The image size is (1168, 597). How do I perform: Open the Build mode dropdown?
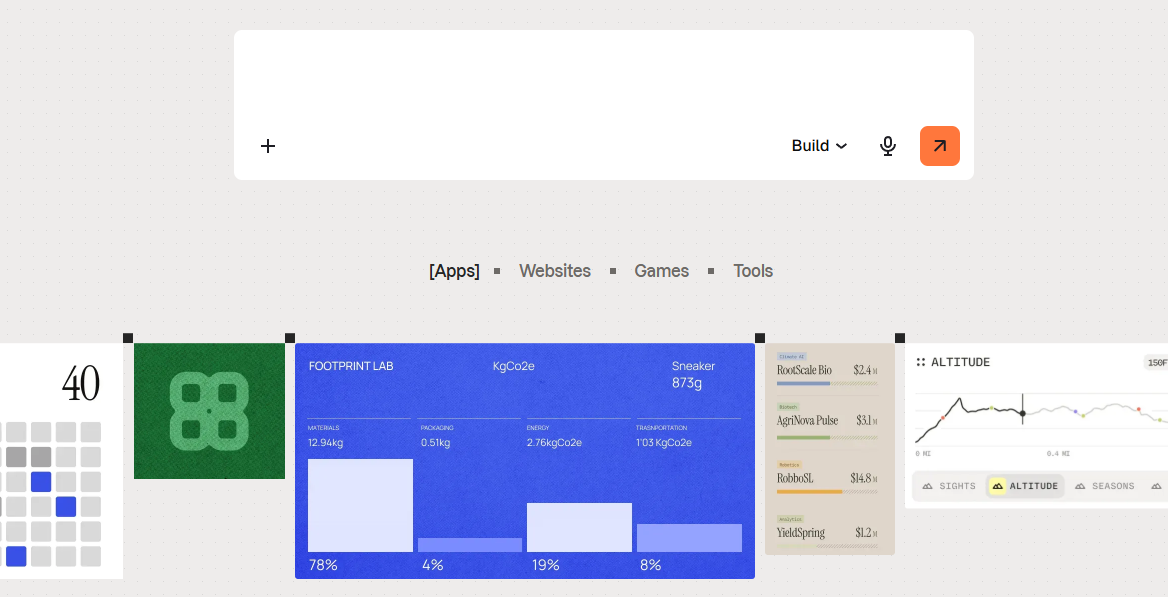(x=819, y=146)
